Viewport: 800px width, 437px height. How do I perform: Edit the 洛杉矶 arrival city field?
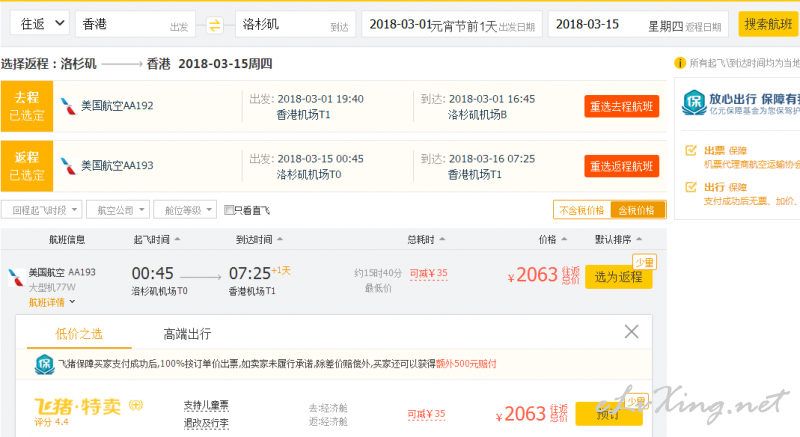pos(295,24)
